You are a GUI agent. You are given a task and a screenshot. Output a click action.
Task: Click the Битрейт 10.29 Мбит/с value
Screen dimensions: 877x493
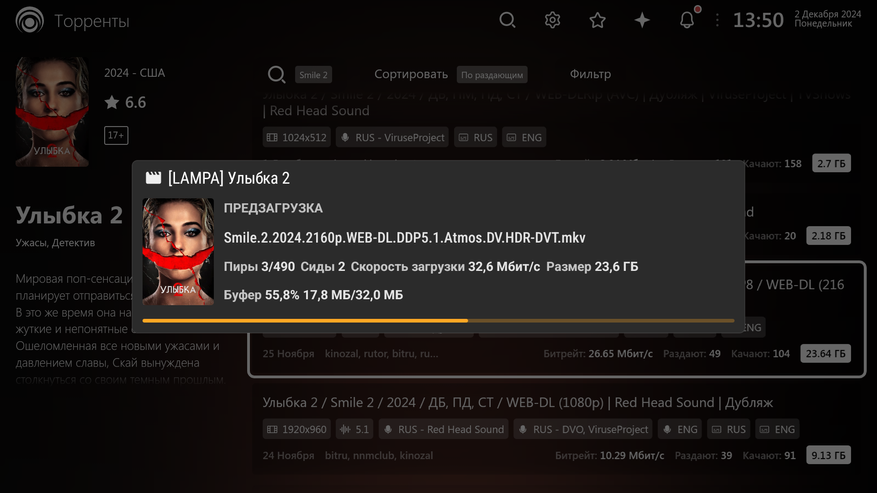[x=610, y=456]
